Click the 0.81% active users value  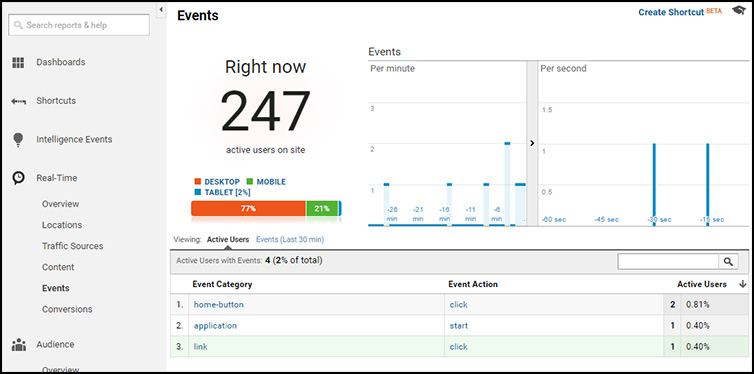(x=698, y=305)
